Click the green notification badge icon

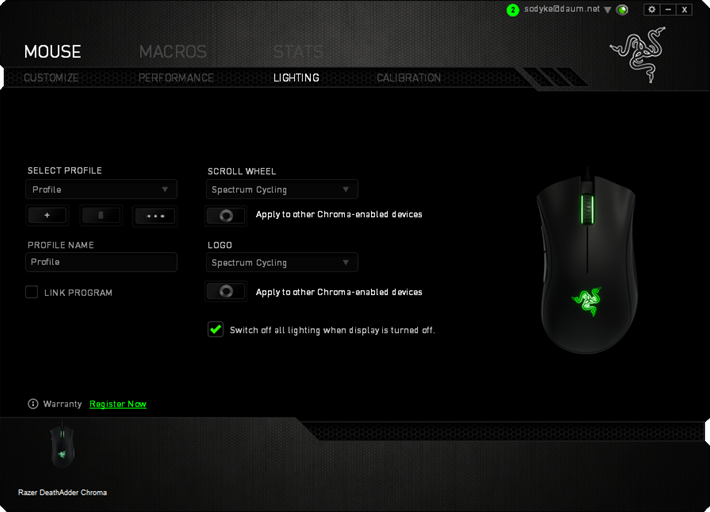coord(513,10)
